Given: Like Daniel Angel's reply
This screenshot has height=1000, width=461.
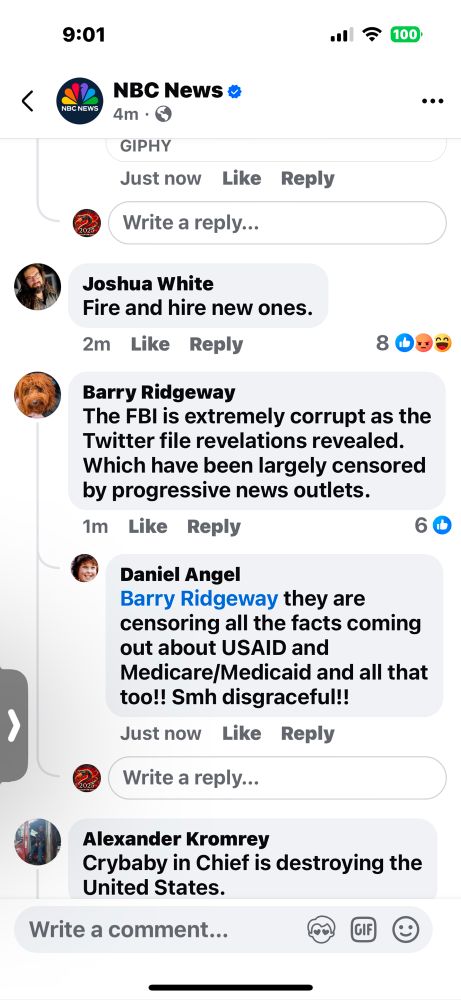Looking at the screenshot, I should point(241,733).
